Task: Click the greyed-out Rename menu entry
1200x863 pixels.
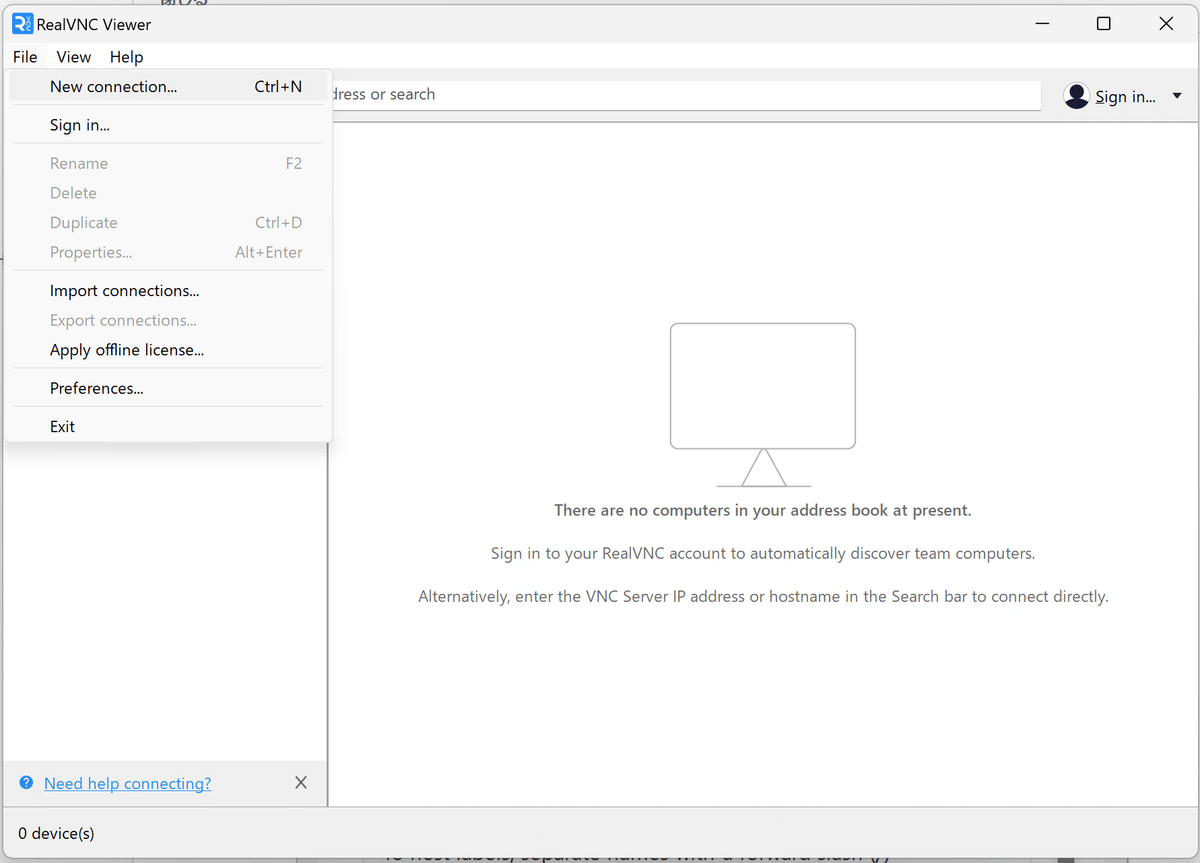Action: (x=168, y=163)
